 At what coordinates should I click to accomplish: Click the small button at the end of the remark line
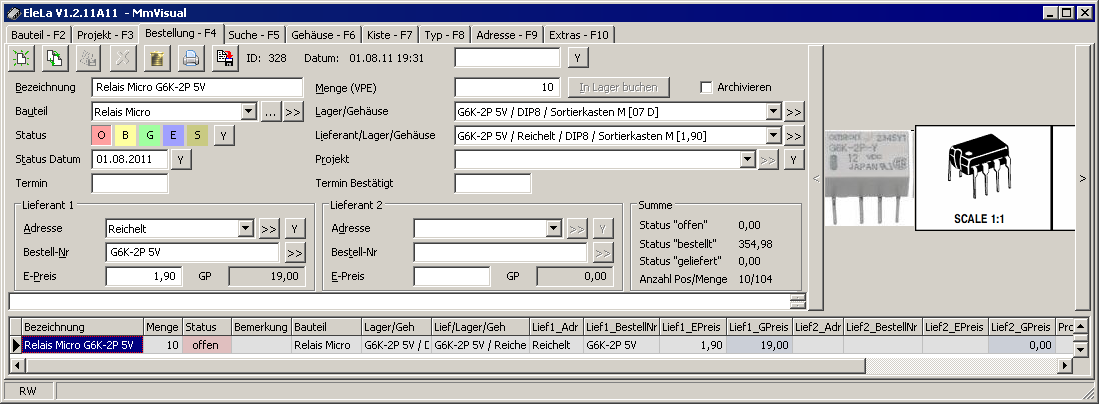(x=797, y=302)
